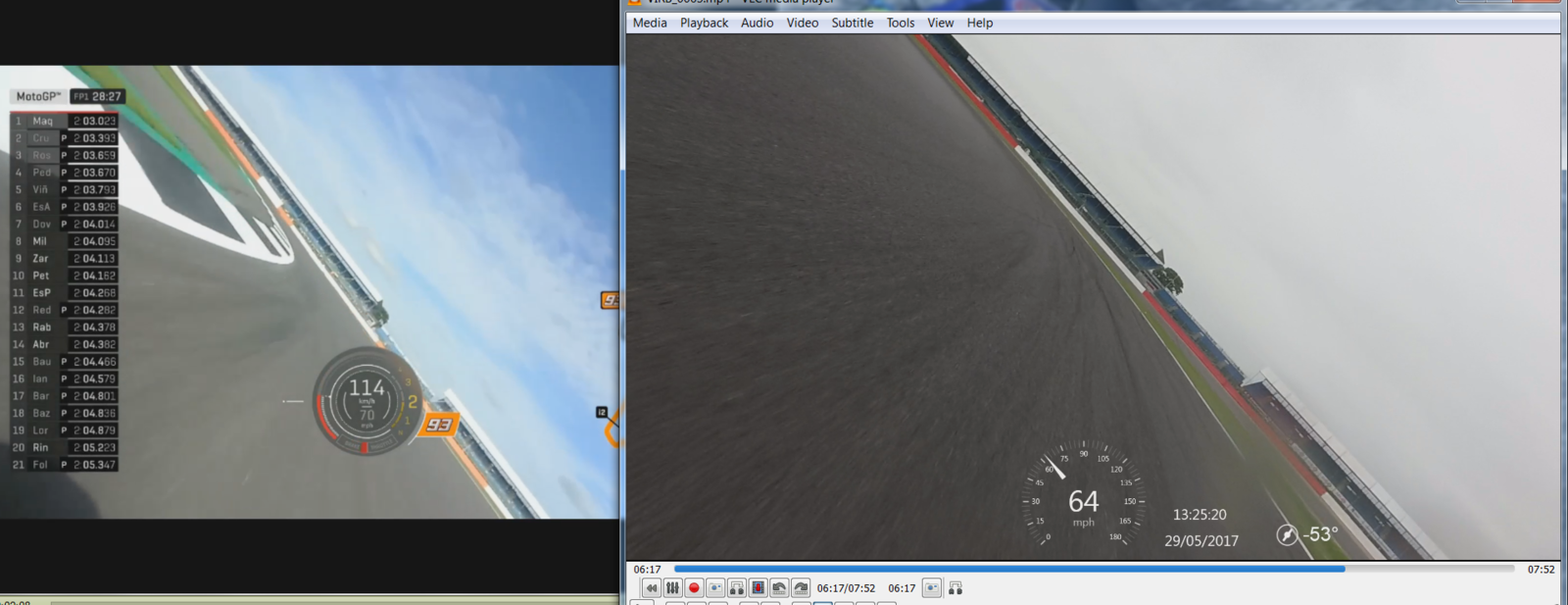The image size is (1568, 605).
Task: Click the frame-by-frame film icon
Action: click(x=759, y=588)
